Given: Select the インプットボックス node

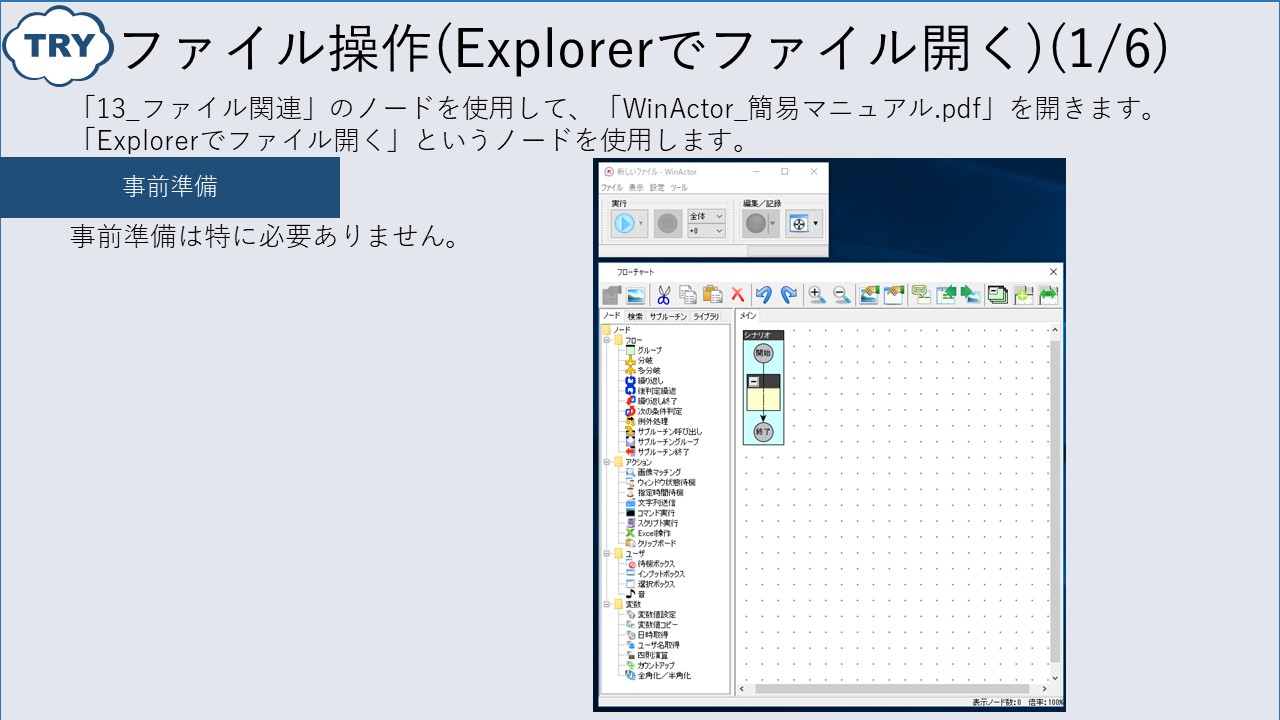Looking at the screenshot, I should [x=661, y=574].
